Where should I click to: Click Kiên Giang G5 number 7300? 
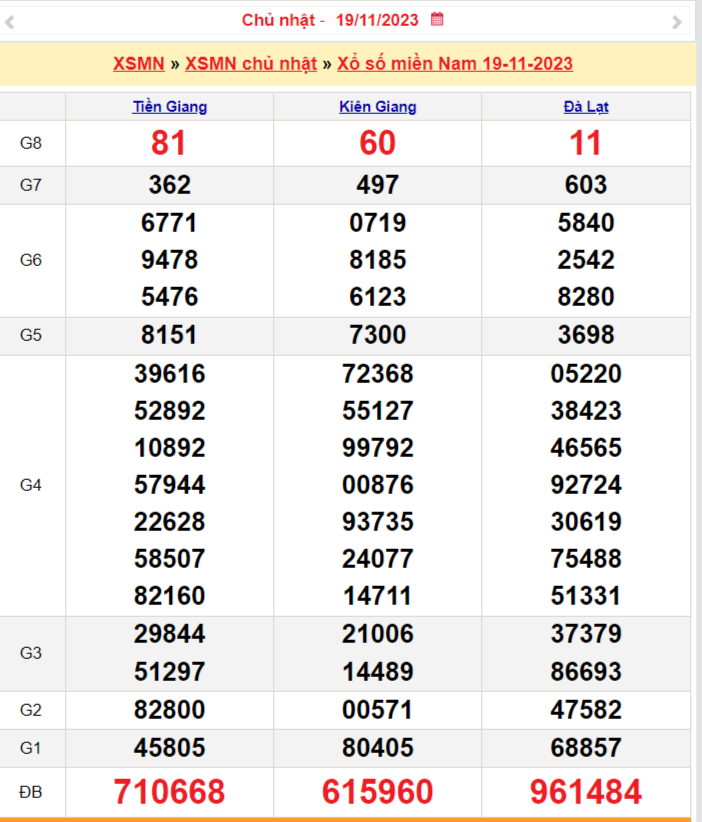click(378, 335)
